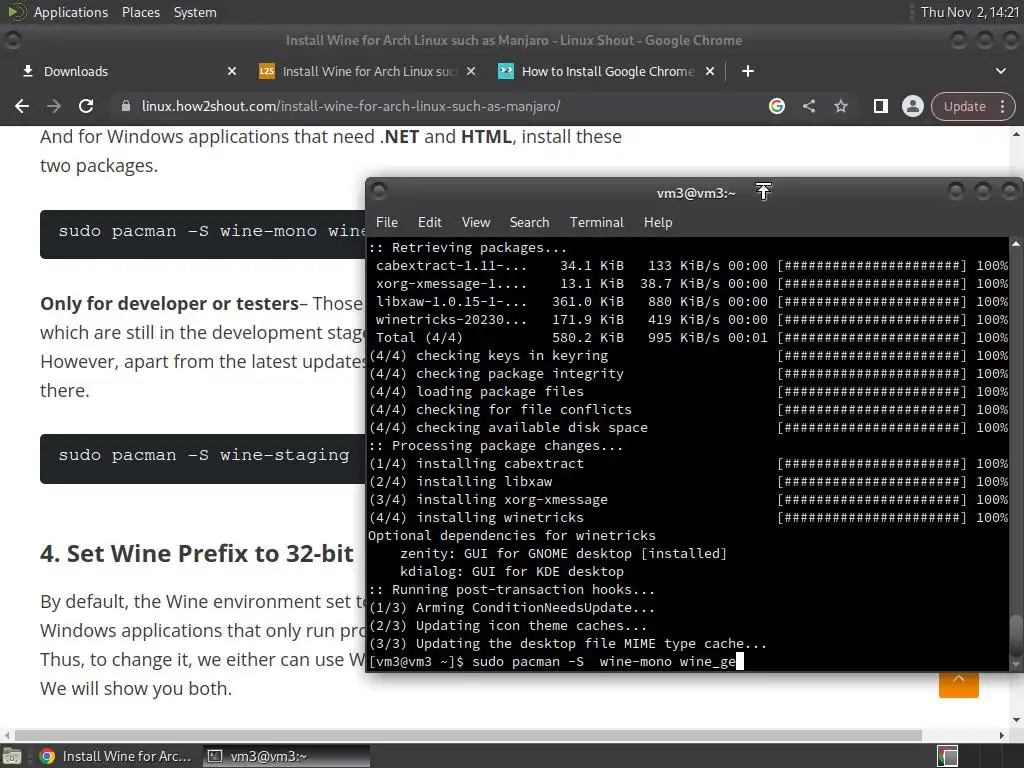The image size is (1024, 768).
Task: Click the download icon on Downloads tab
Action: pos(27,71)
